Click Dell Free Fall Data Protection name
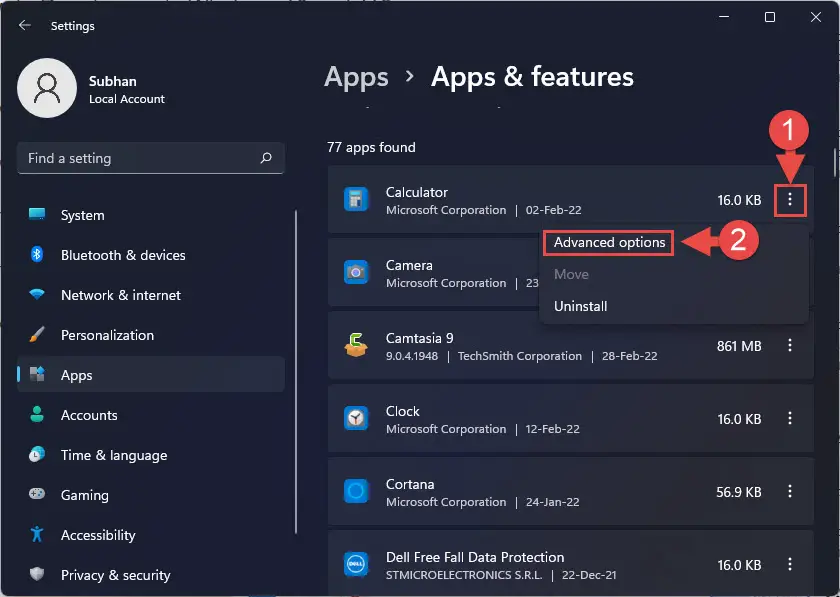The height and width of the screenshot is (597, 840). 475,557
